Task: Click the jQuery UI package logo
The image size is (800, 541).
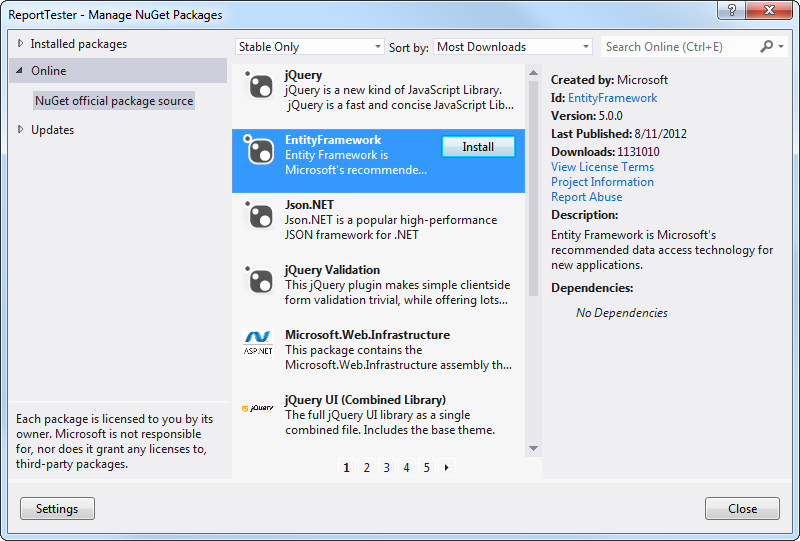Action: click(258, 408)
